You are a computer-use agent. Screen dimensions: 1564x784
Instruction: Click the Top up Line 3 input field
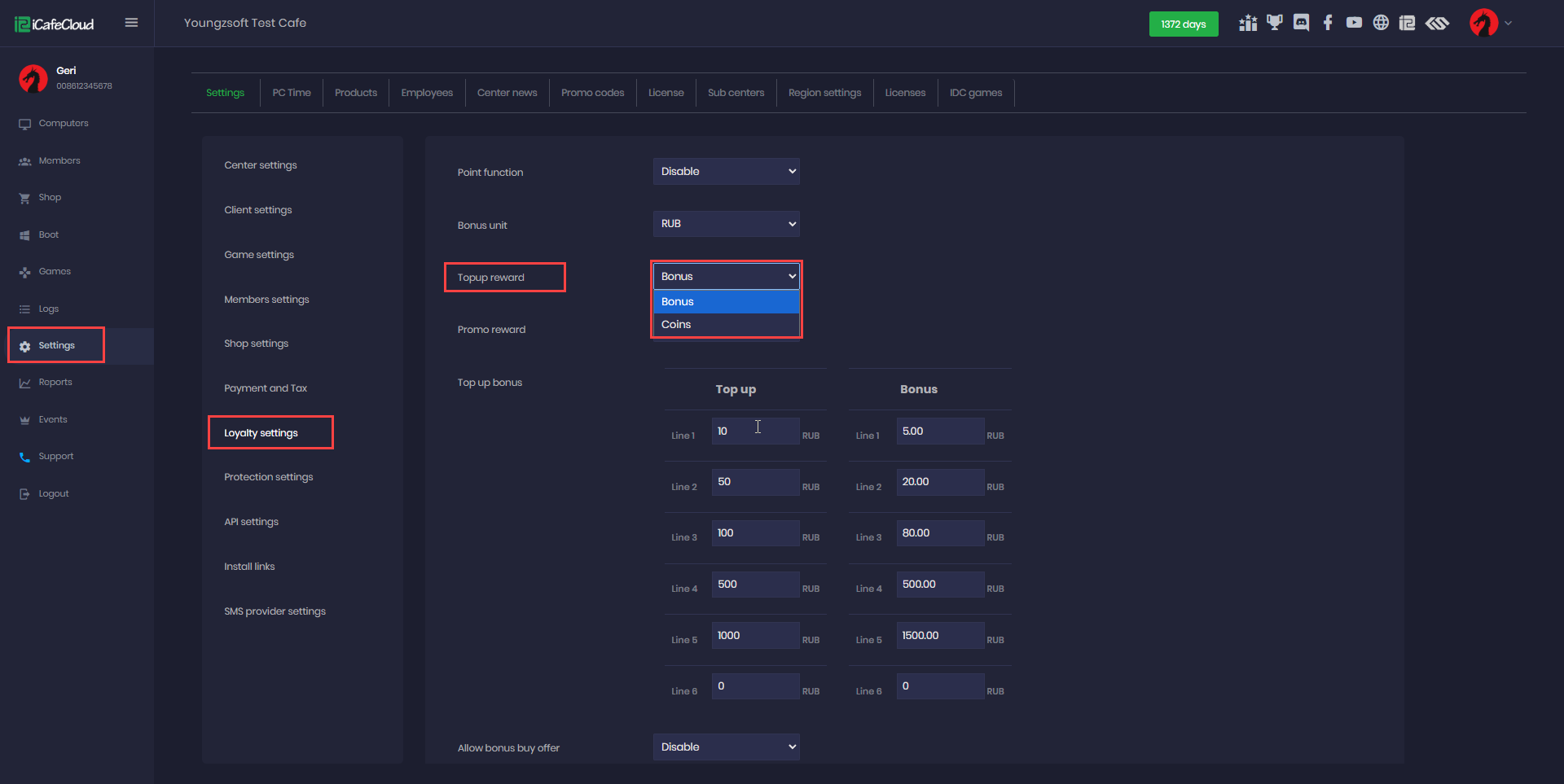[x=754, y=533]
